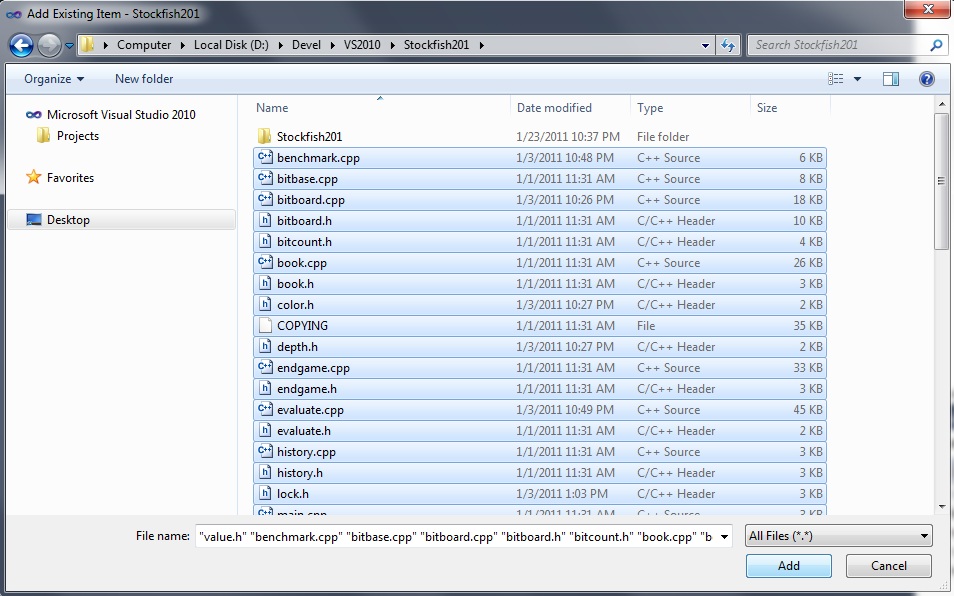Go back with the blue Back arrow
The height and width of the screenshot is (596, 954).
coord(21,45)
